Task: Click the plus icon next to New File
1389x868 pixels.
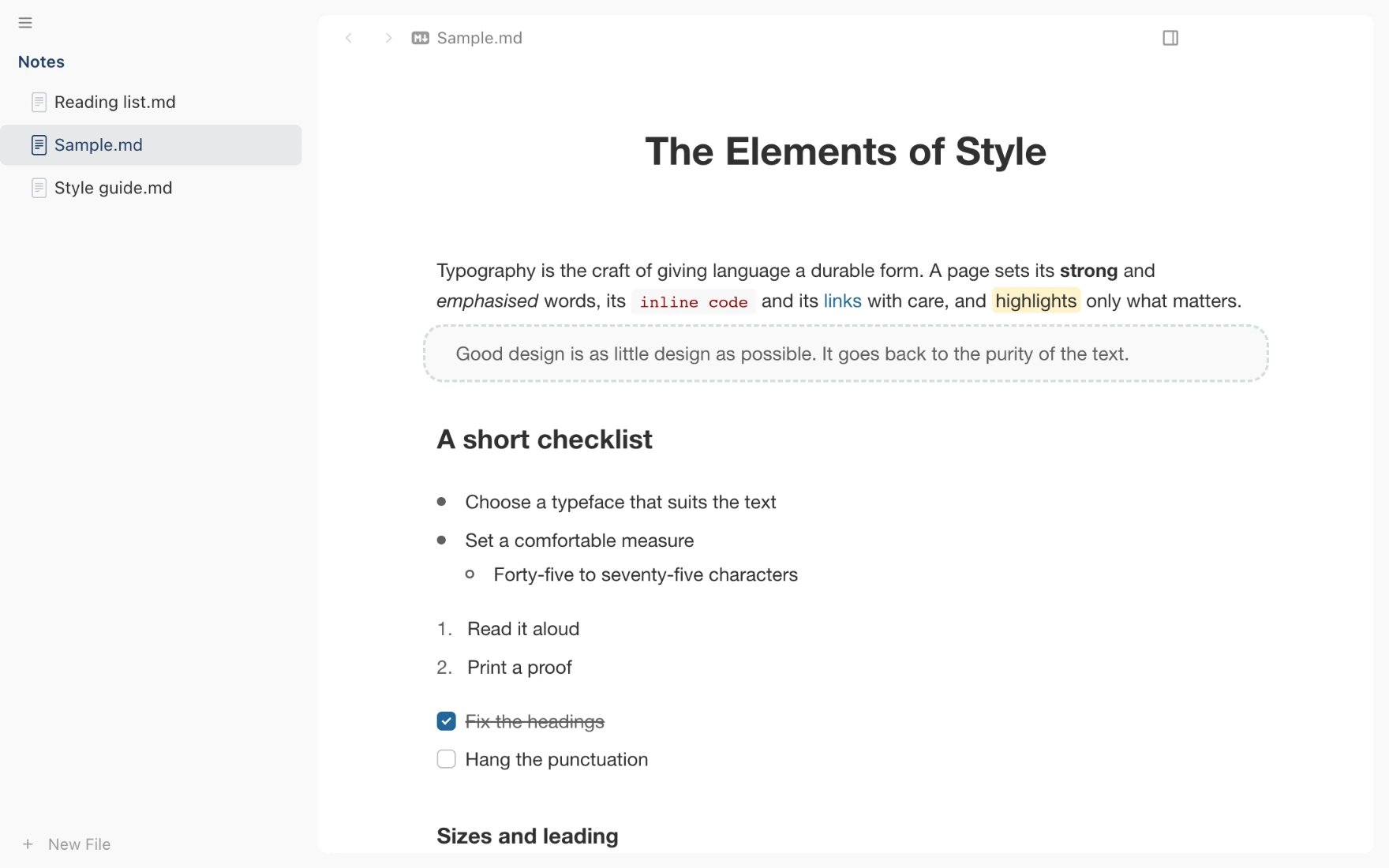Action: point(28,844)
